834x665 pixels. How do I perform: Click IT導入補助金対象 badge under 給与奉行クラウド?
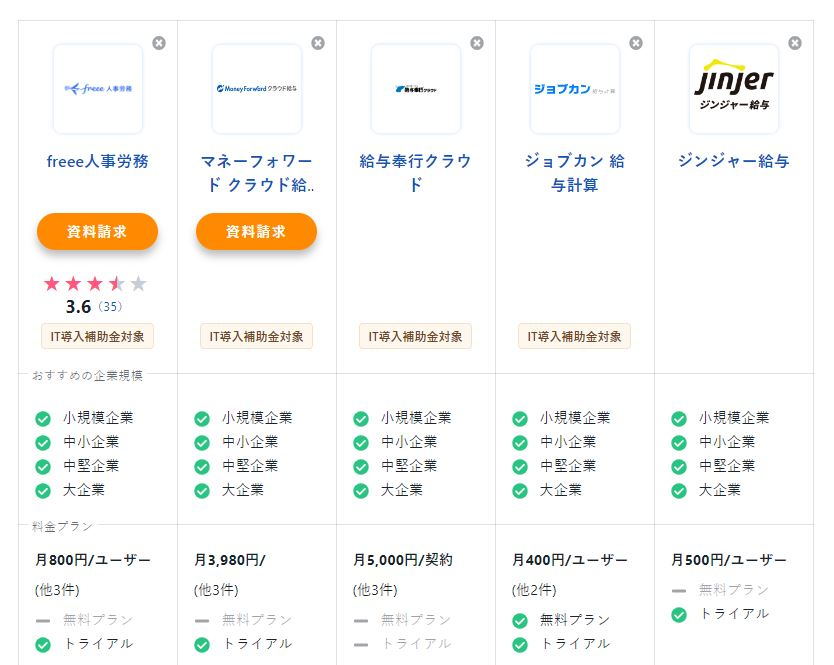tap(416, 337)
